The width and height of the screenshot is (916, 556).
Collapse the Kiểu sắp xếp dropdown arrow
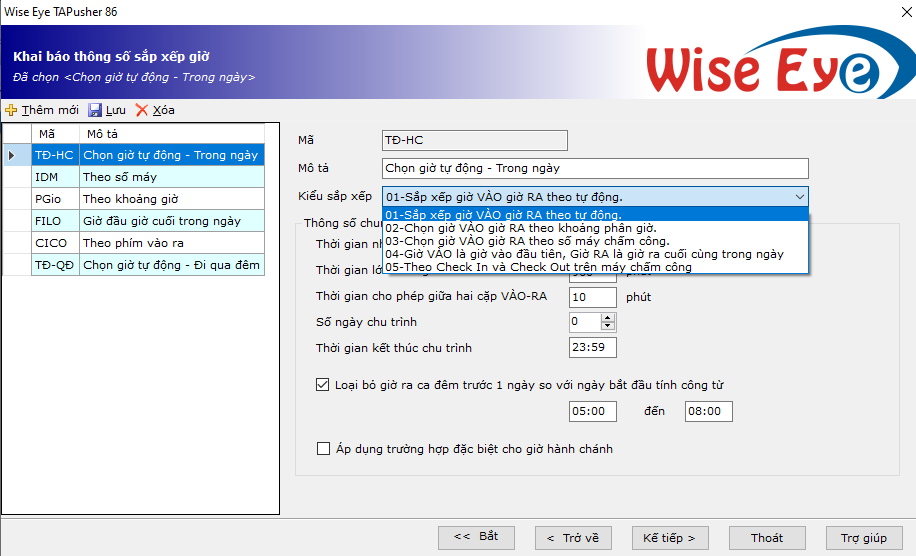(x=798, y=197)
